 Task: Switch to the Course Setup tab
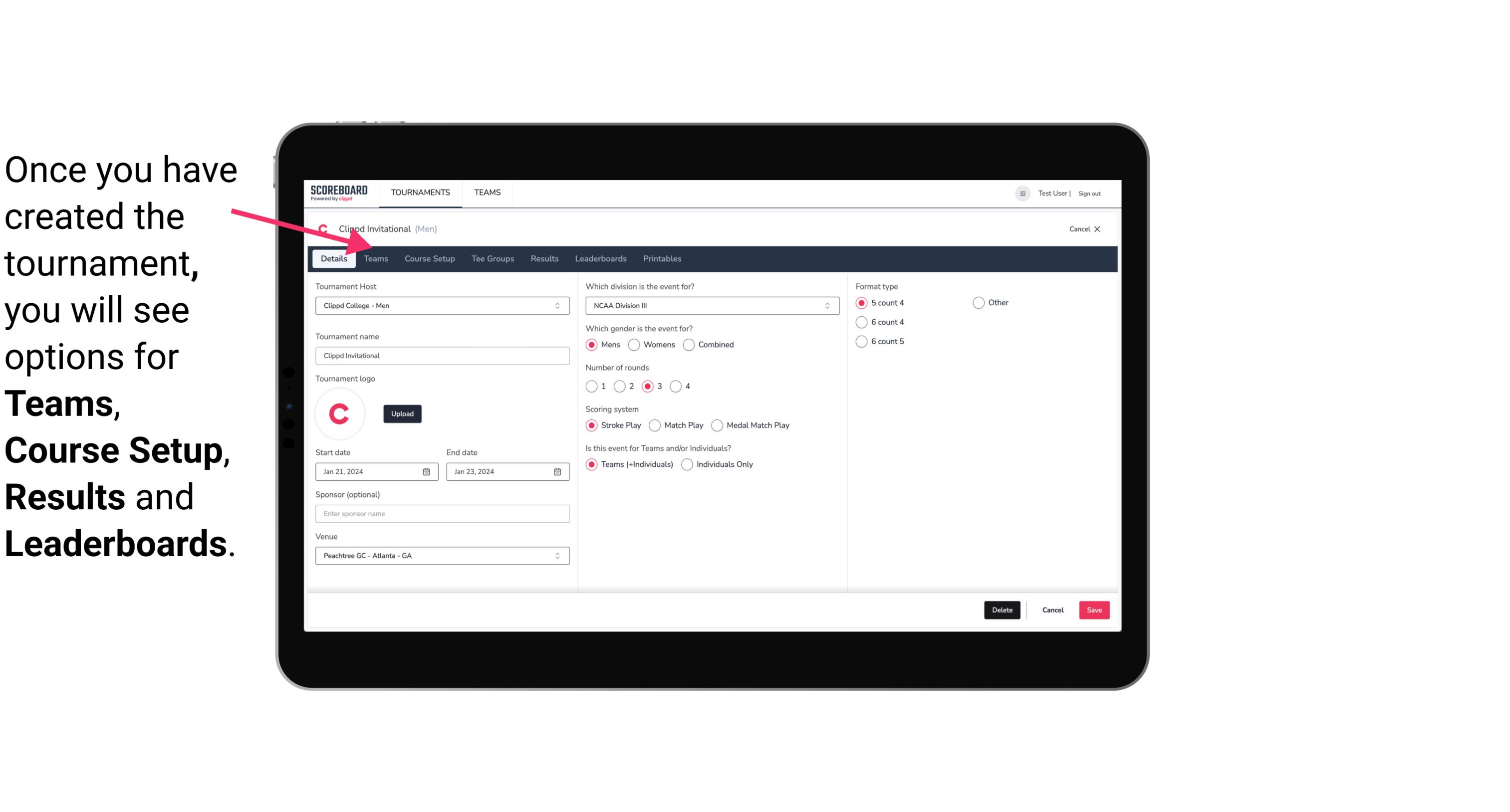[429, 258]
